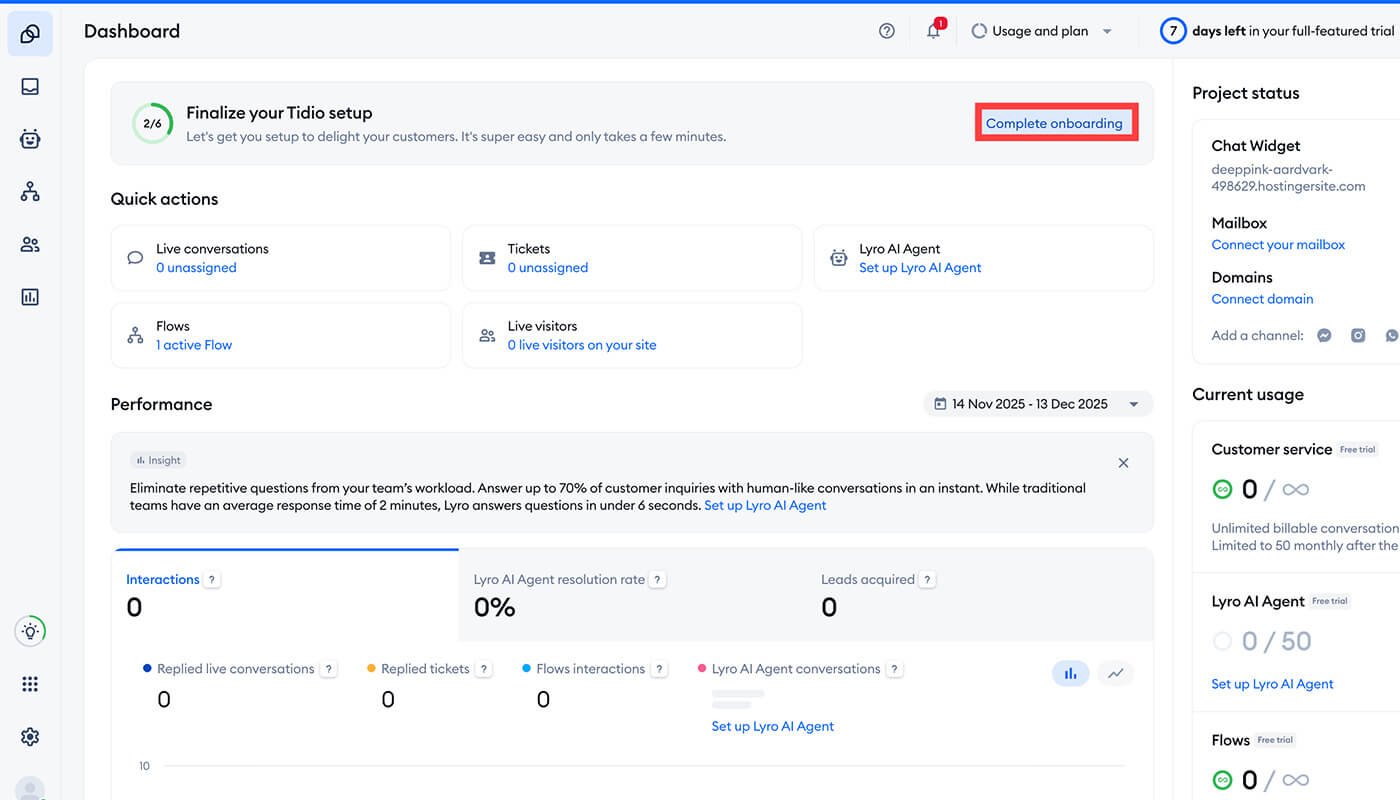The image size is (1400, 800).
Task: Open the Live conversations quick action card
Action: (x=280, y=258)
